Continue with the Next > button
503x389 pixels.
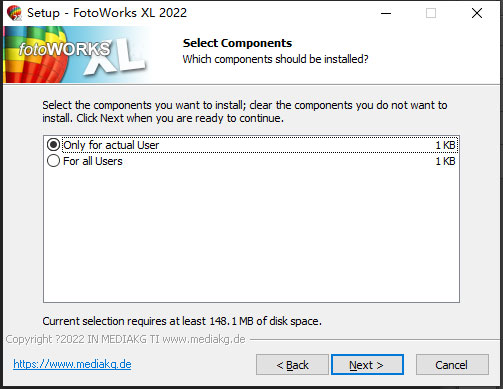pos(367,365)
